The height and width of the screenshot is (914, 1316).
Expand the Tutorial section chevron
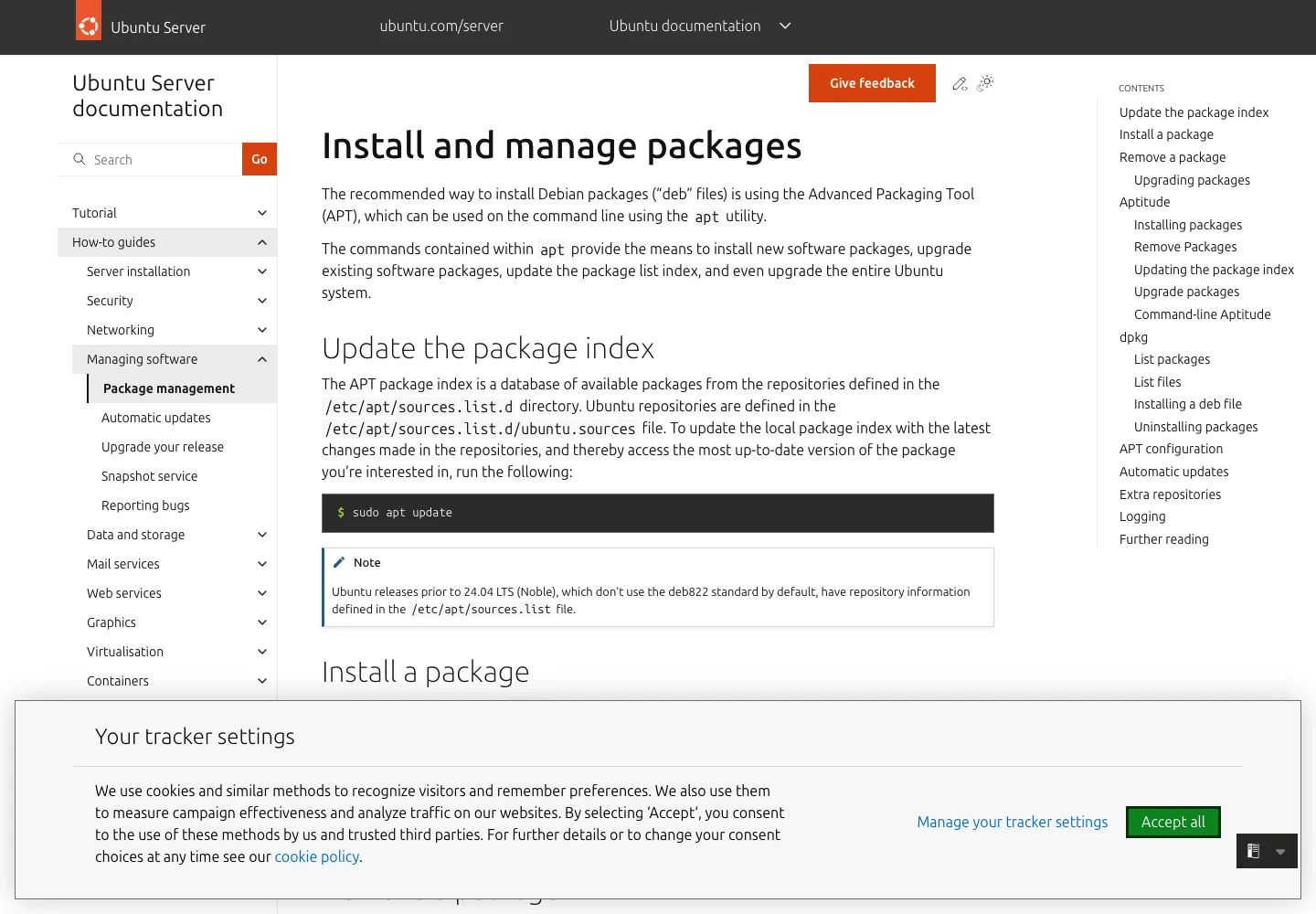point(262,213)
